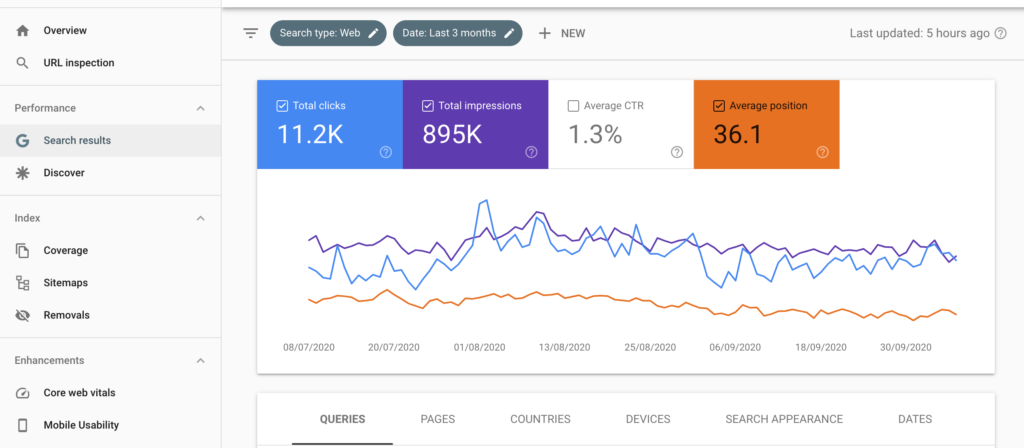Click the Date: Last 3 months chip
Viewport: 1024px width, 448px height.
[458, 33]
